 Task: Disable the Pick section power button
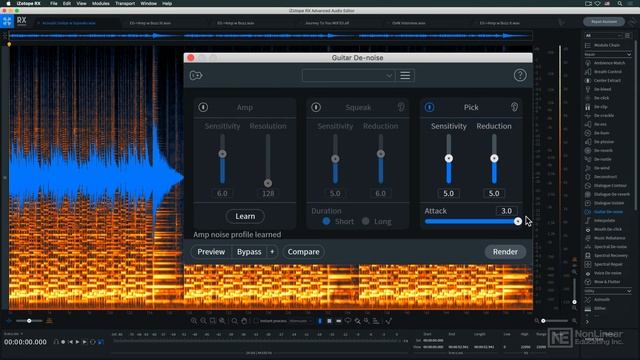coord(429,107)
